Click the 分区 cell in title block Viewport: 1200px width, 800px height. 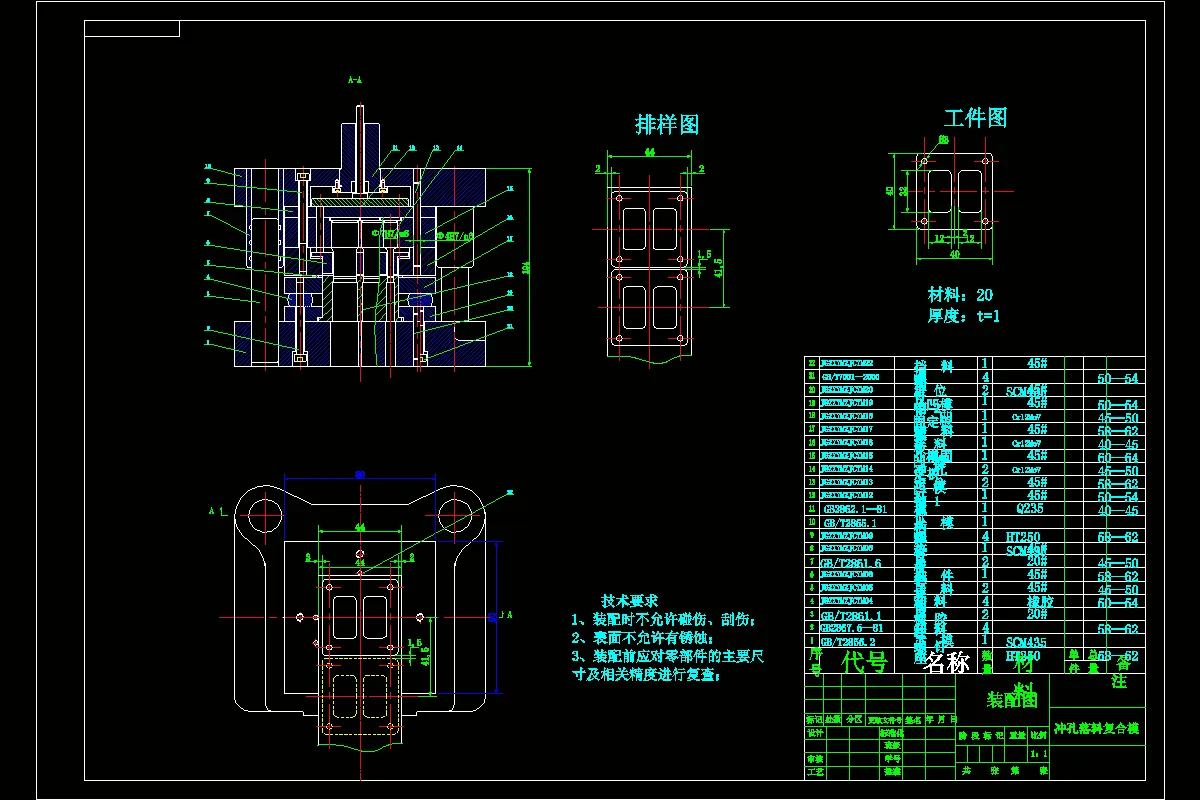[854, 719]
